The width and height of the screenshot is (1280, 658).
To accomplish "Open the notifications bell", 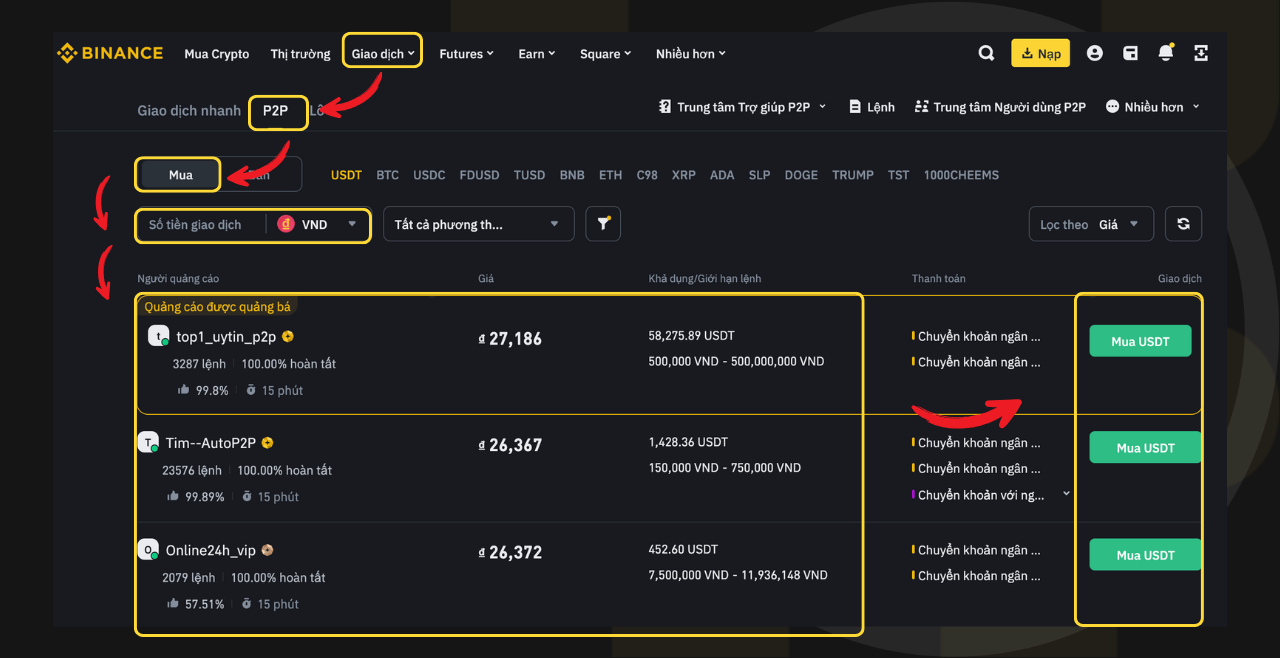I will (1165, 53).
